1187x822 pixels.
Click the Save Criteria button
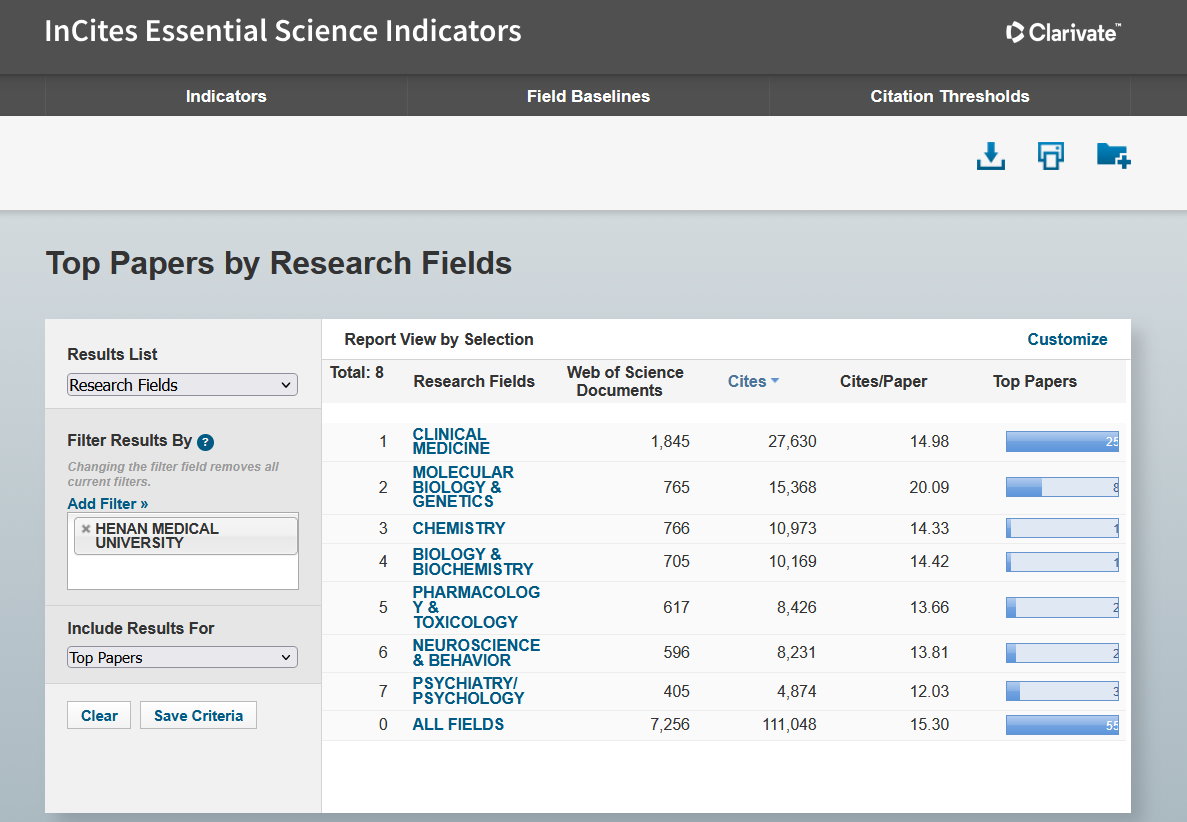pos(198,715)
